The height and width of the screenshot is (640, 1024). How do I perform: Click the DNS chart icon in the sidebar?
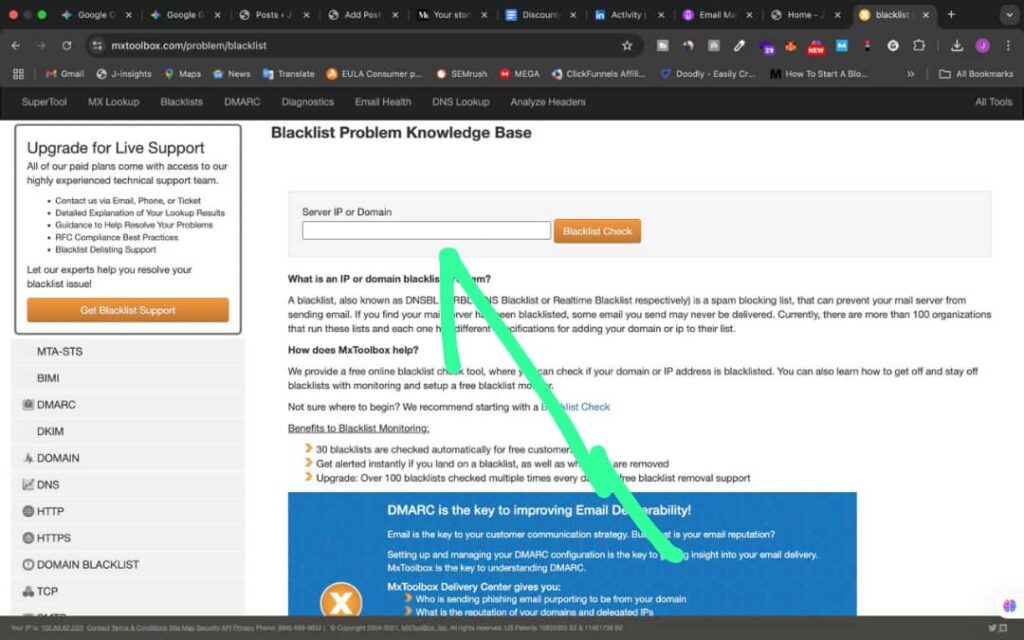[x=28, y=485]
